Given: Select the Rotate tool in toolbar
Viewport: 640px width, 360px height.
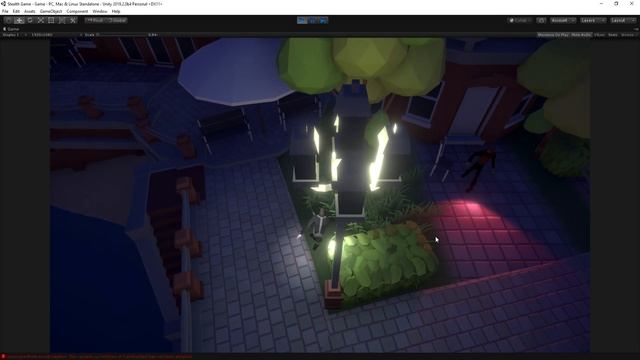Looking at the screenshot, I should [30, 20].
